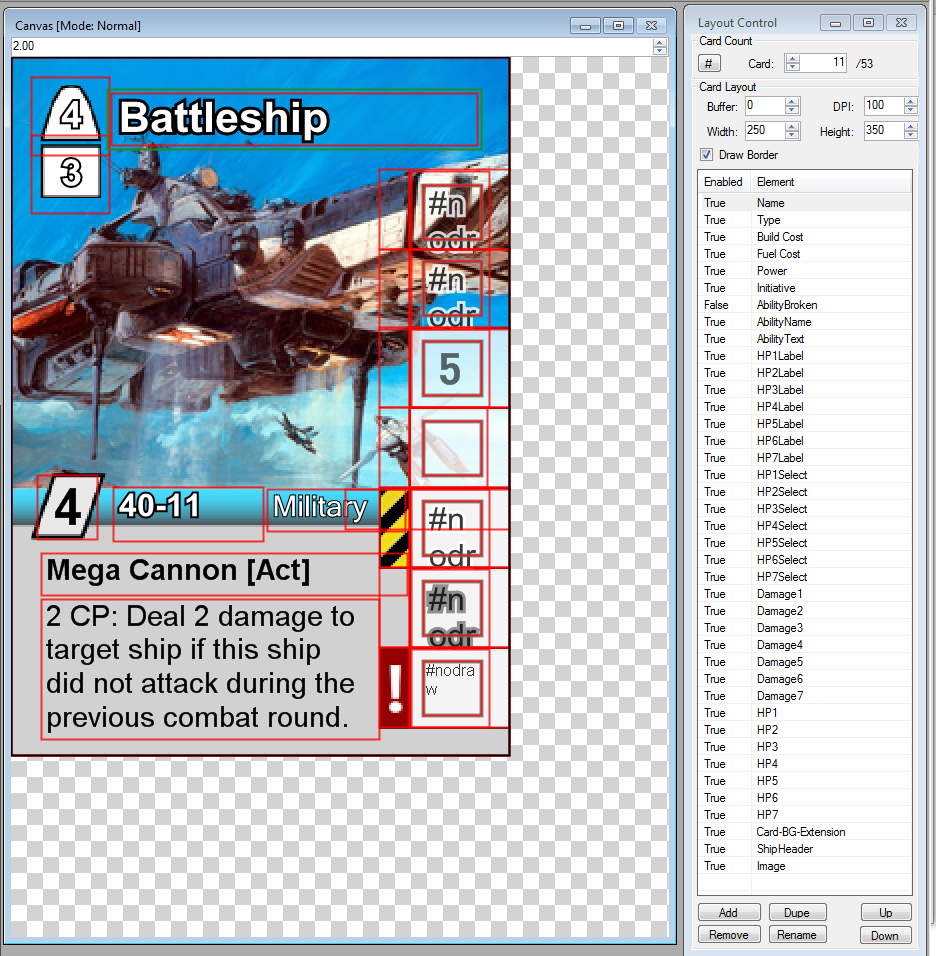
Task: Move the selected element with the Down button
Action: (885, 935)
